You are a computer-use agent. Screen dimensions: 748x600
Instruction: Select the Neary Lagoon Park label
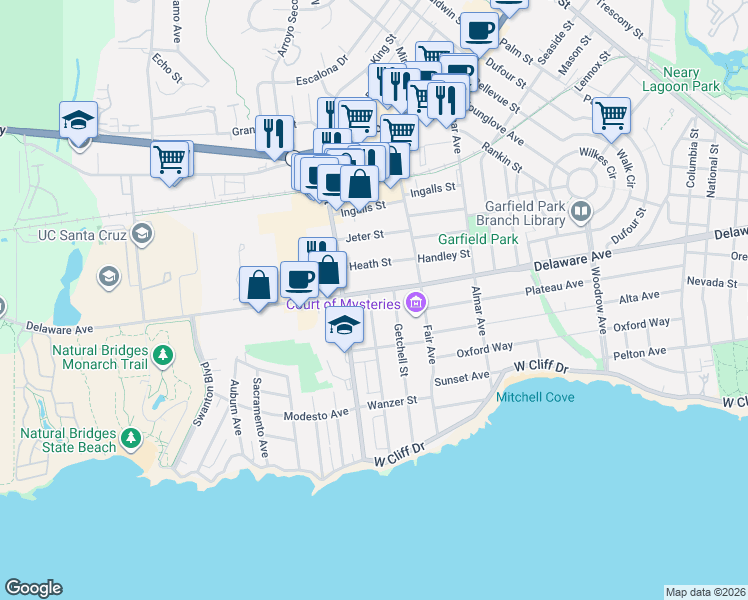[681, 79]
